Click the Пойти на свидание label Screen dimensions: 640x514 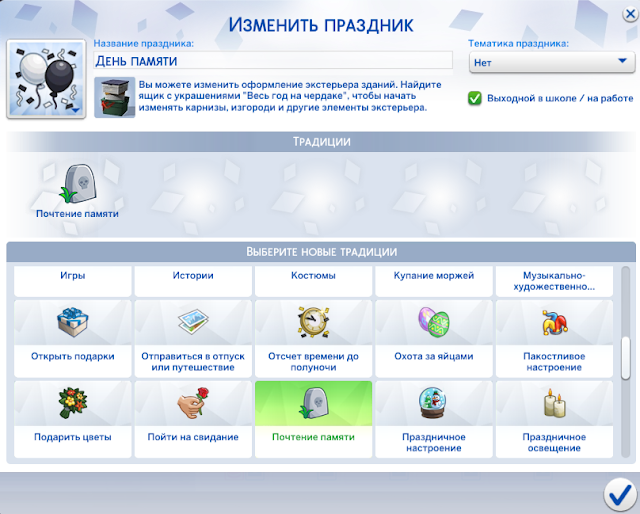193,437
